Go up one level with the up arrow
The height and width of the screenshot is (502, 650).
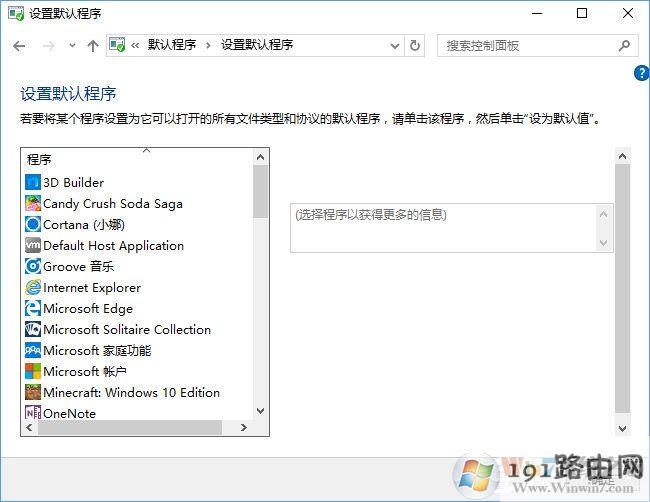click(93, 46)
